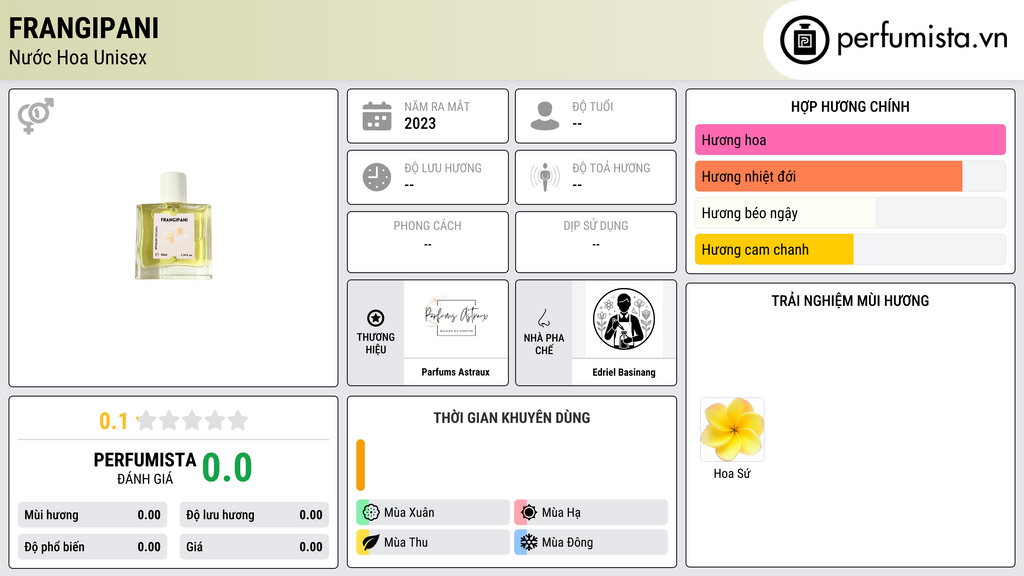This screenshot has width=1024, height=576.
Task: Click the nose icon above Nhà Pha Chế
Action: (x=543, y=318)
